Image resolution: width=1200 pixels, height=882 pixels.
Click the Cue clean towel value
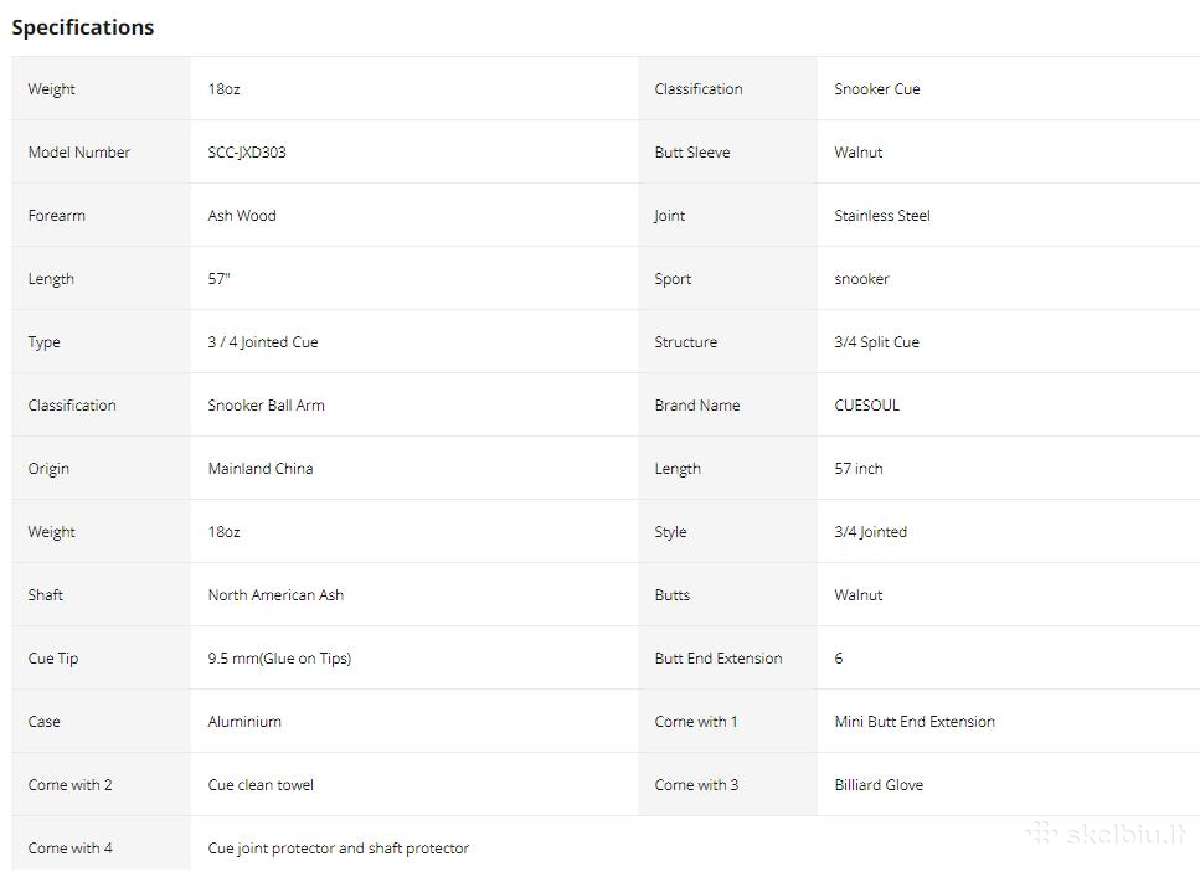coord(261,785)
